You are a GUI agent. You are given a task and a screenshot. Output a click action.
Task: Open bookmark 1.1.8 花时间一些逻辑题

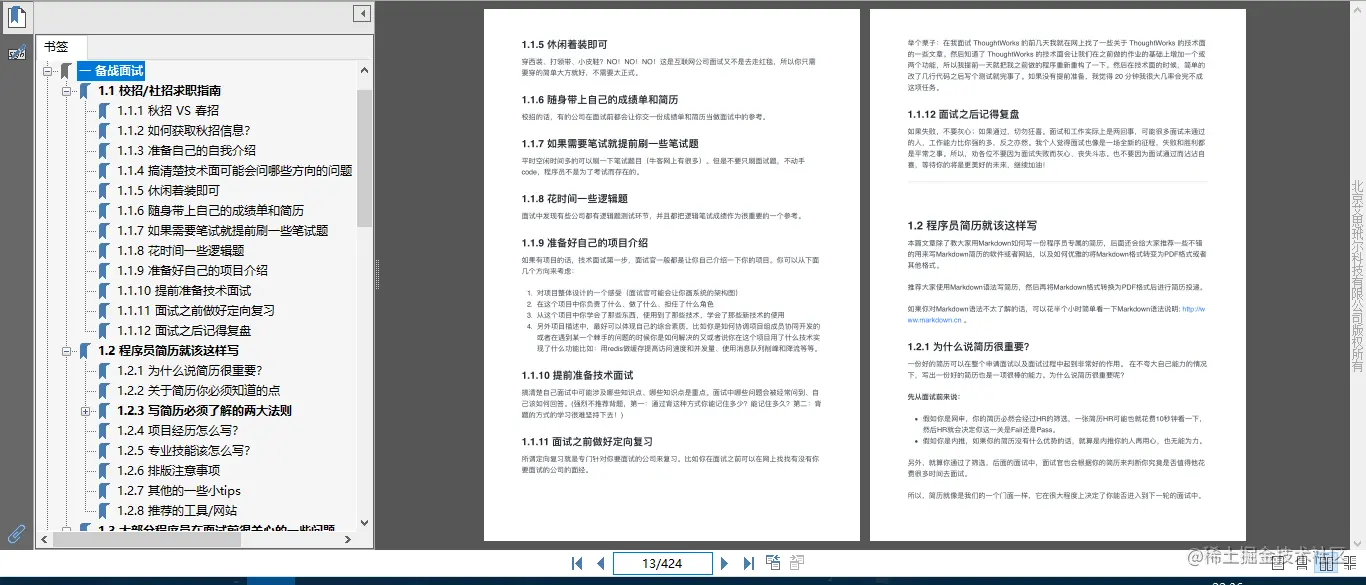(180, 251)
